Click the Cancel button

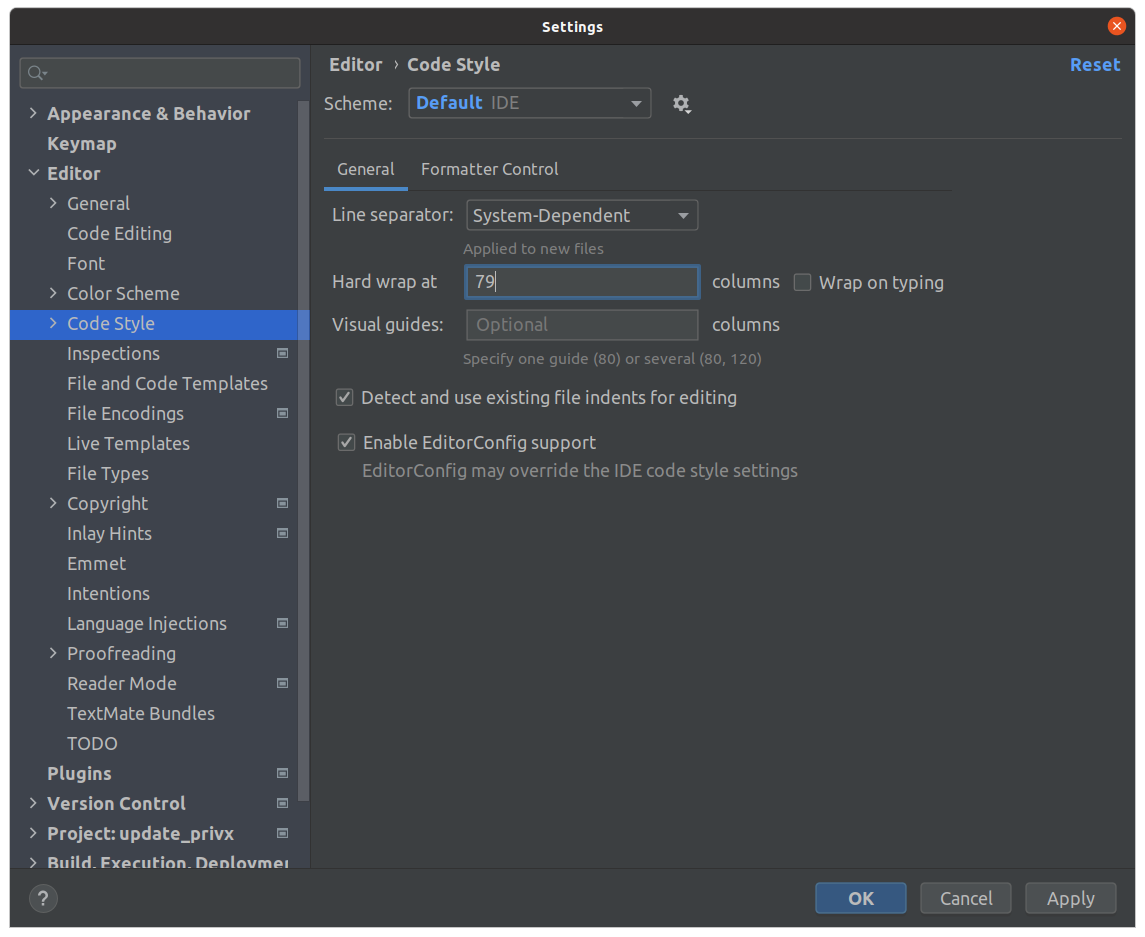[x=965, y=898]
